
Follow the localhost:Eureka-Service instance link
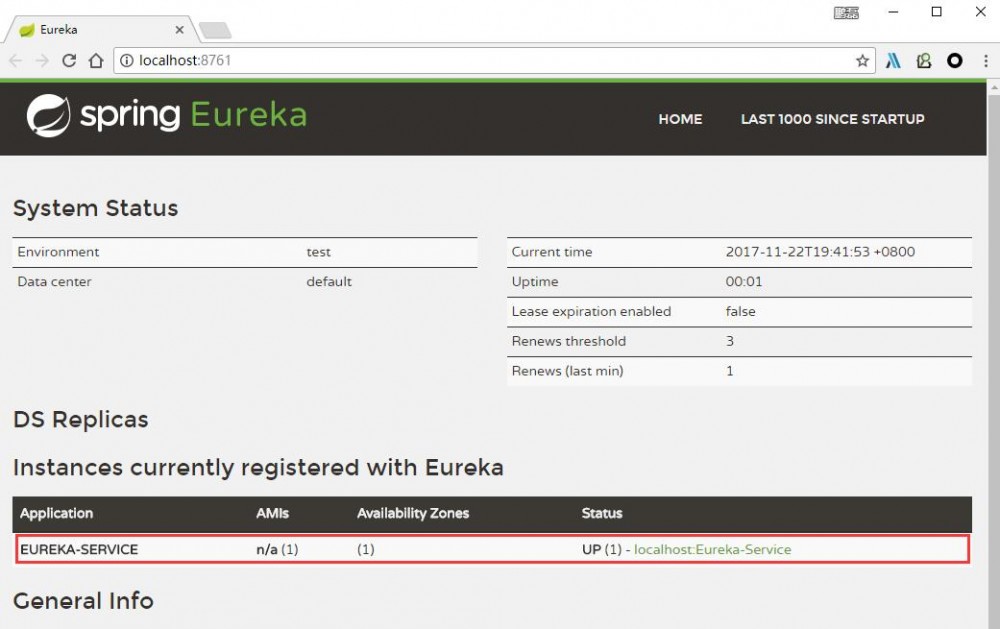point(712,549)
